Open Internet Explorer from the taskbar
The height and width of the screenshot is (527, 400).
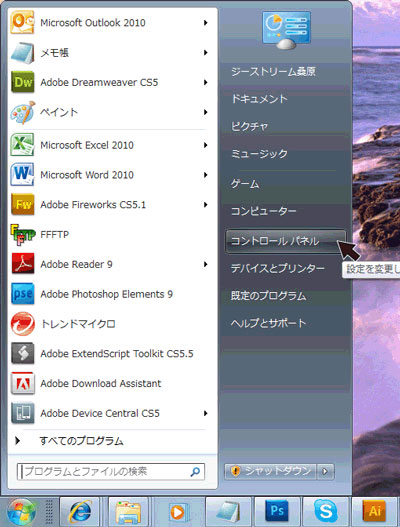[80, 512]
